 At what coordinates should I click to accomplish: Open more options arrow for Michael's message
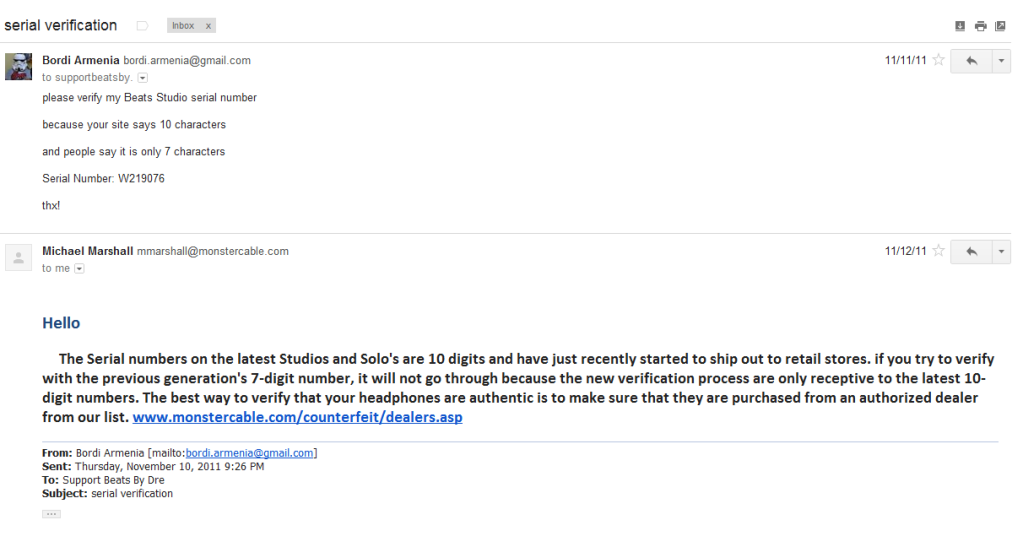coord(1001,251)
